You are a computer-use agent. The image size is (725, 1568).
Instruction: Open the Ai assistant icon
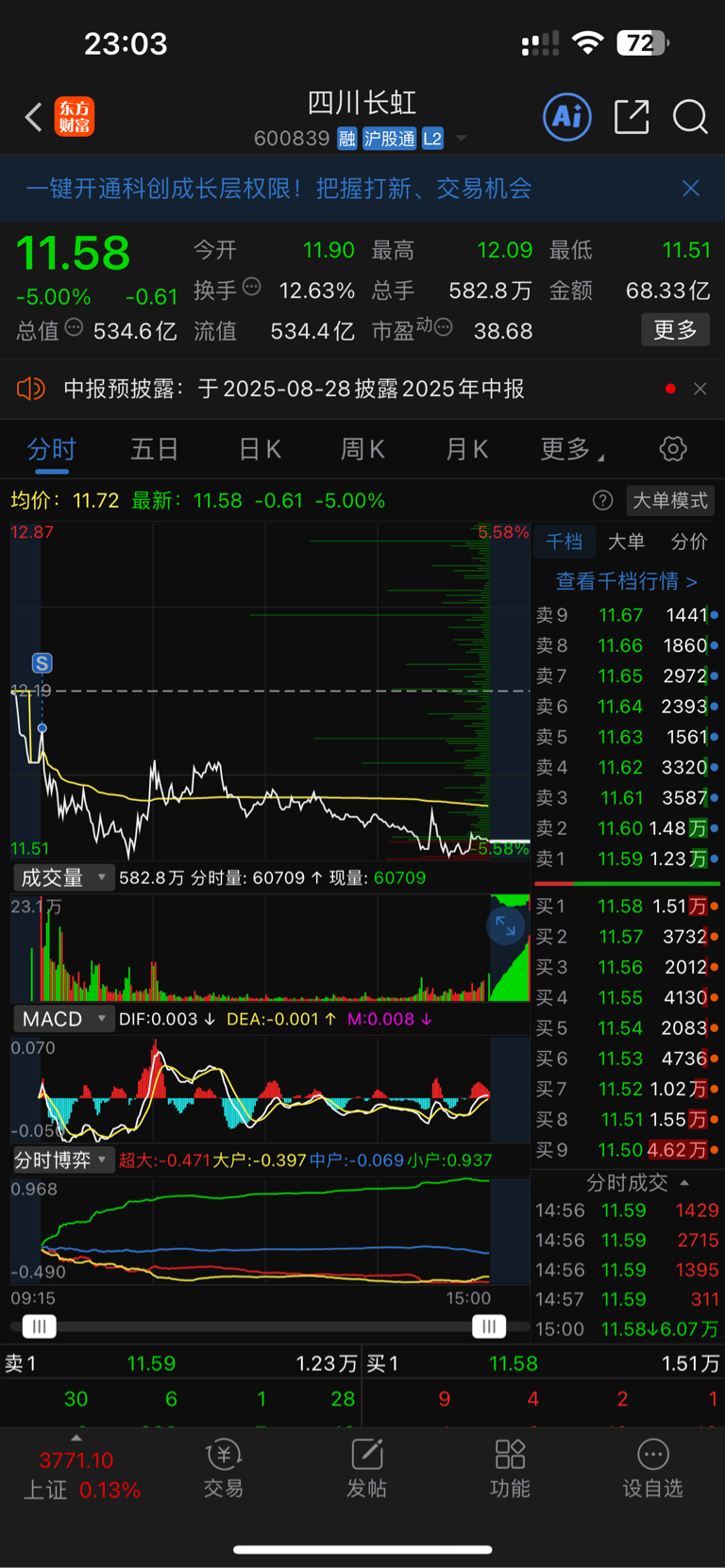tap(567, 117)
